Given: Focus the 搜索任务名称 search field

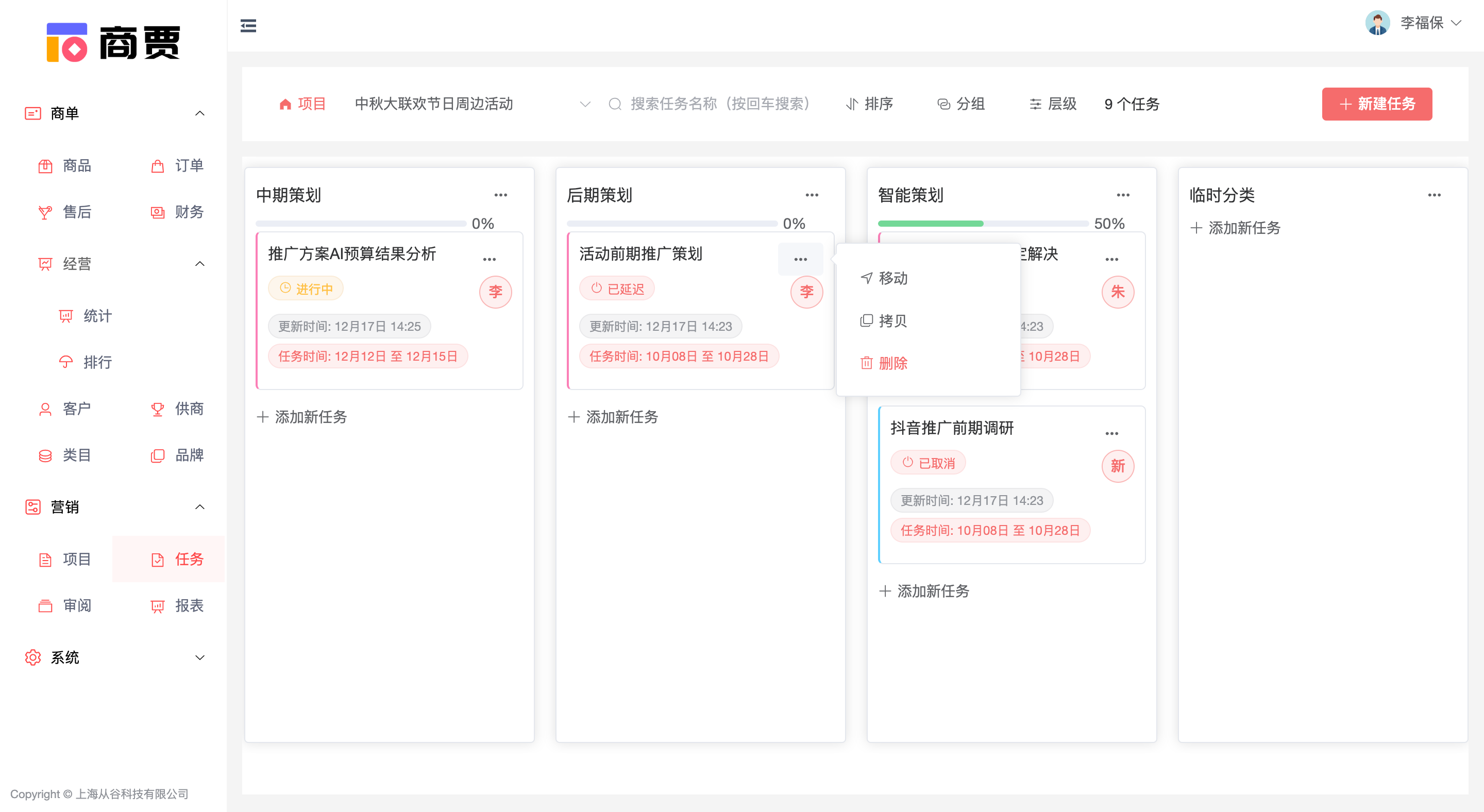Looking at the screenshot, I should (x=719, y=104).
